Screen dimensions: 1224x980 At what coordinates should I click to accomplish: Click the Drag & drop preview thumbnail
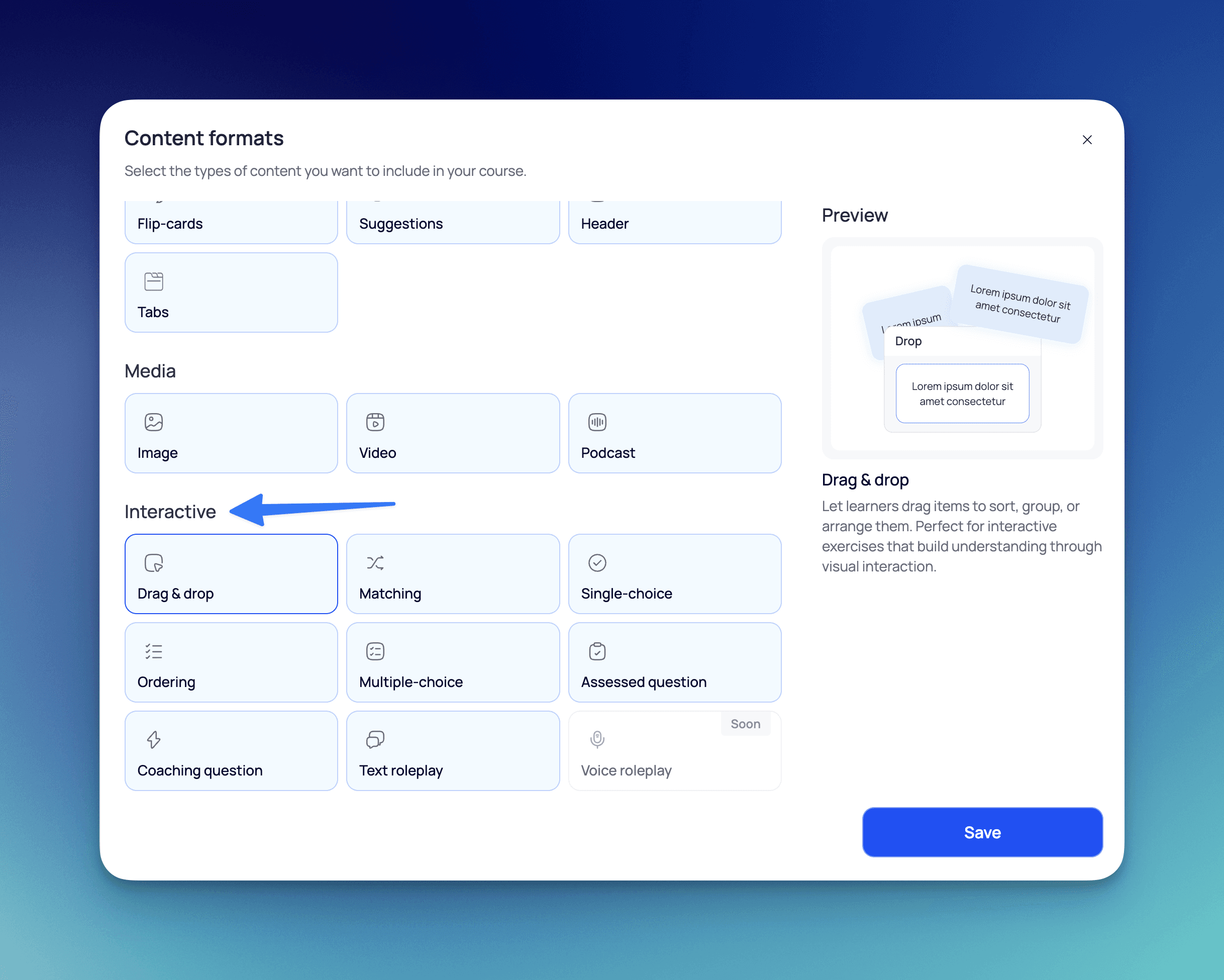click(x=962, y=348)
